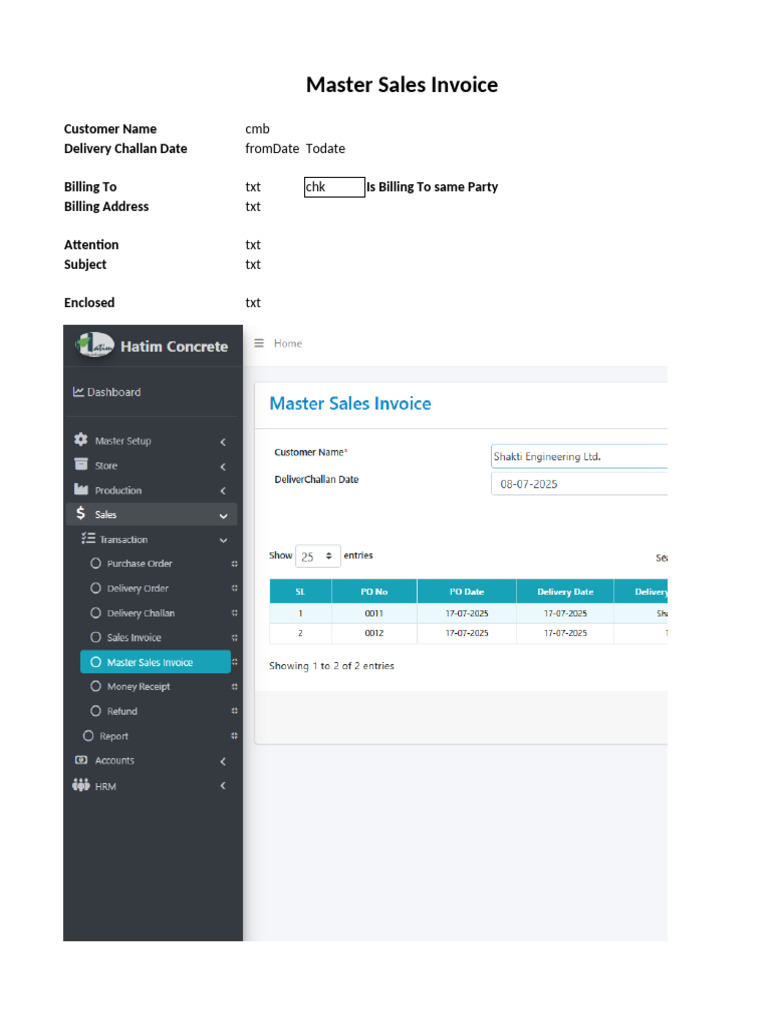Click the Production factory icon
Image resolution: width=768 pixels, height=1024 pixels.
[x=81, y=489]
